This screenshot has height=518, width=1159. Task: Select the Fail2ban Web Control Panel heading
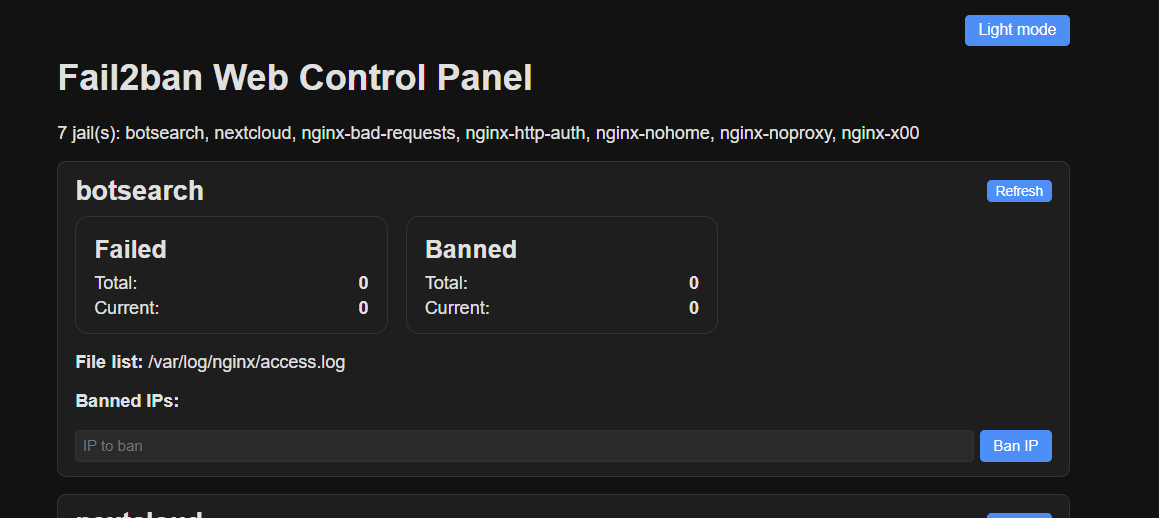point(295,78)
